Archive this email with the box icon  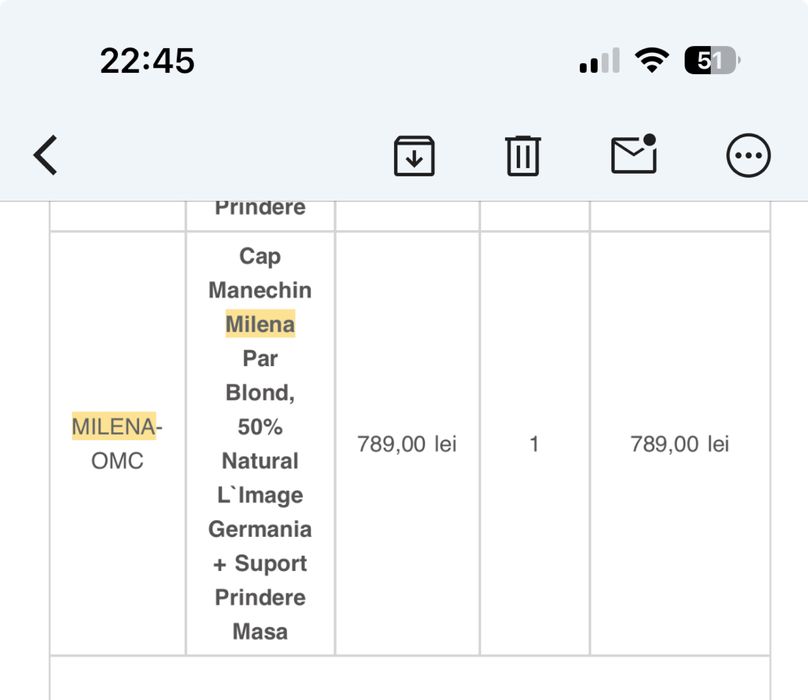click(x=414, y=156)
